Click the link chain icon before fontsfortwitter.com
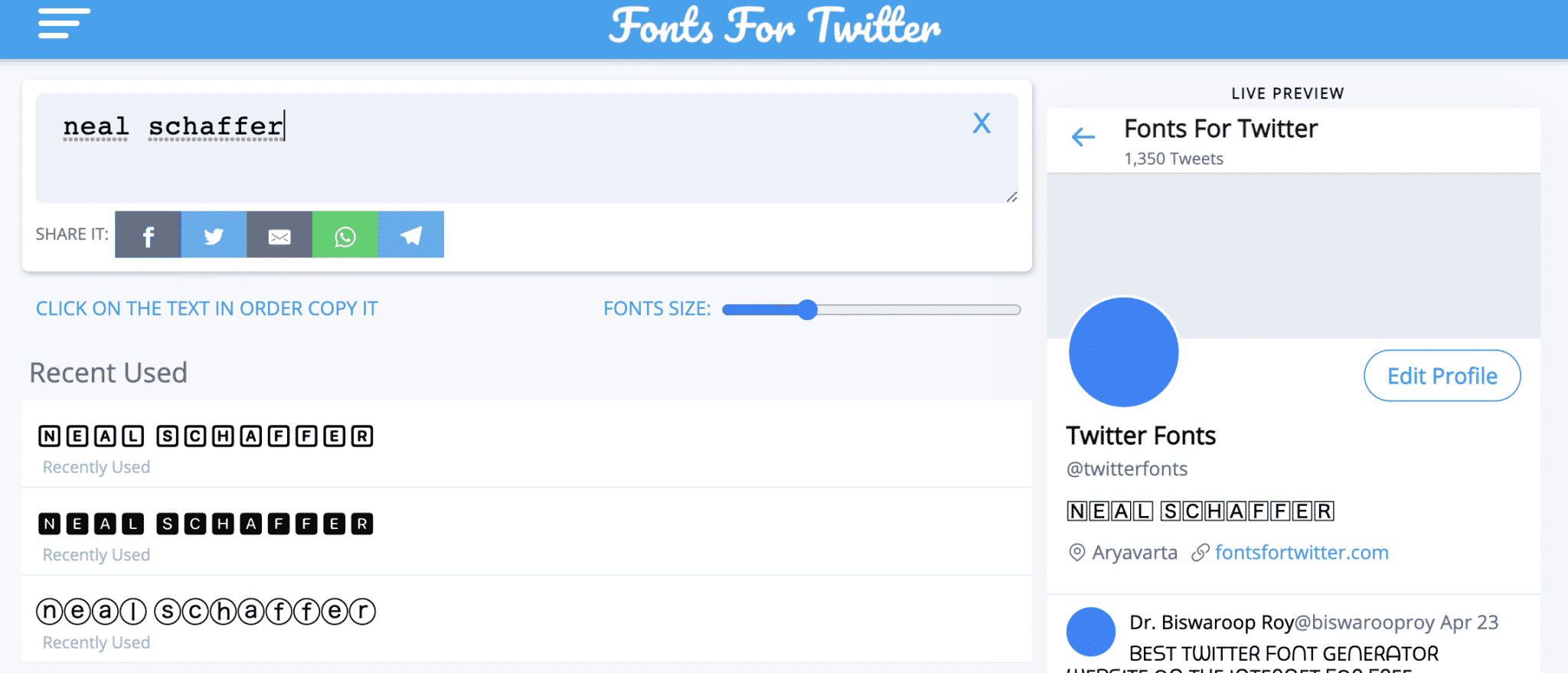 (1198, 552)
